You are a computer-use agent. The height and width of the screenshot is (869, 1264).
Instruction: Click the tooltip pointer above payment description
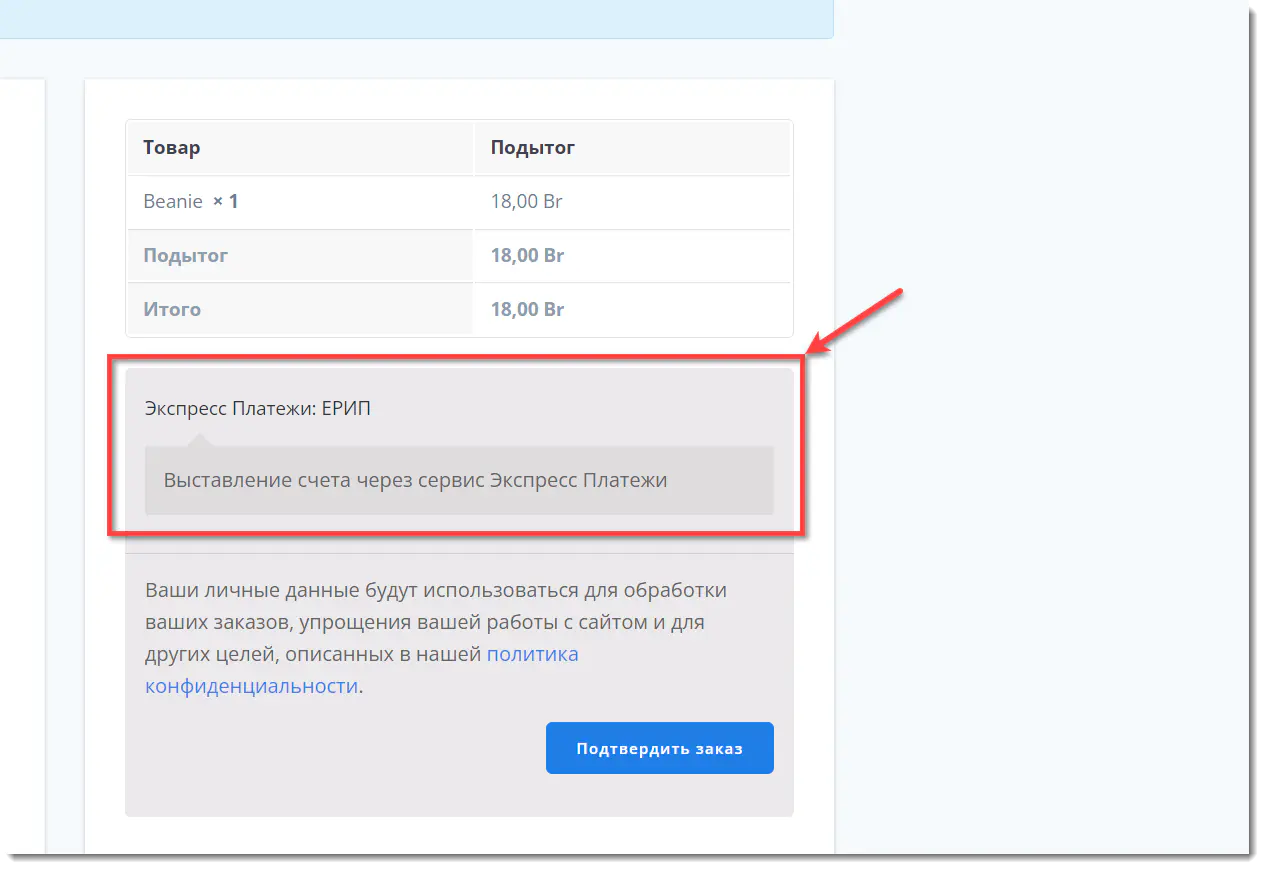pos(199,439)
